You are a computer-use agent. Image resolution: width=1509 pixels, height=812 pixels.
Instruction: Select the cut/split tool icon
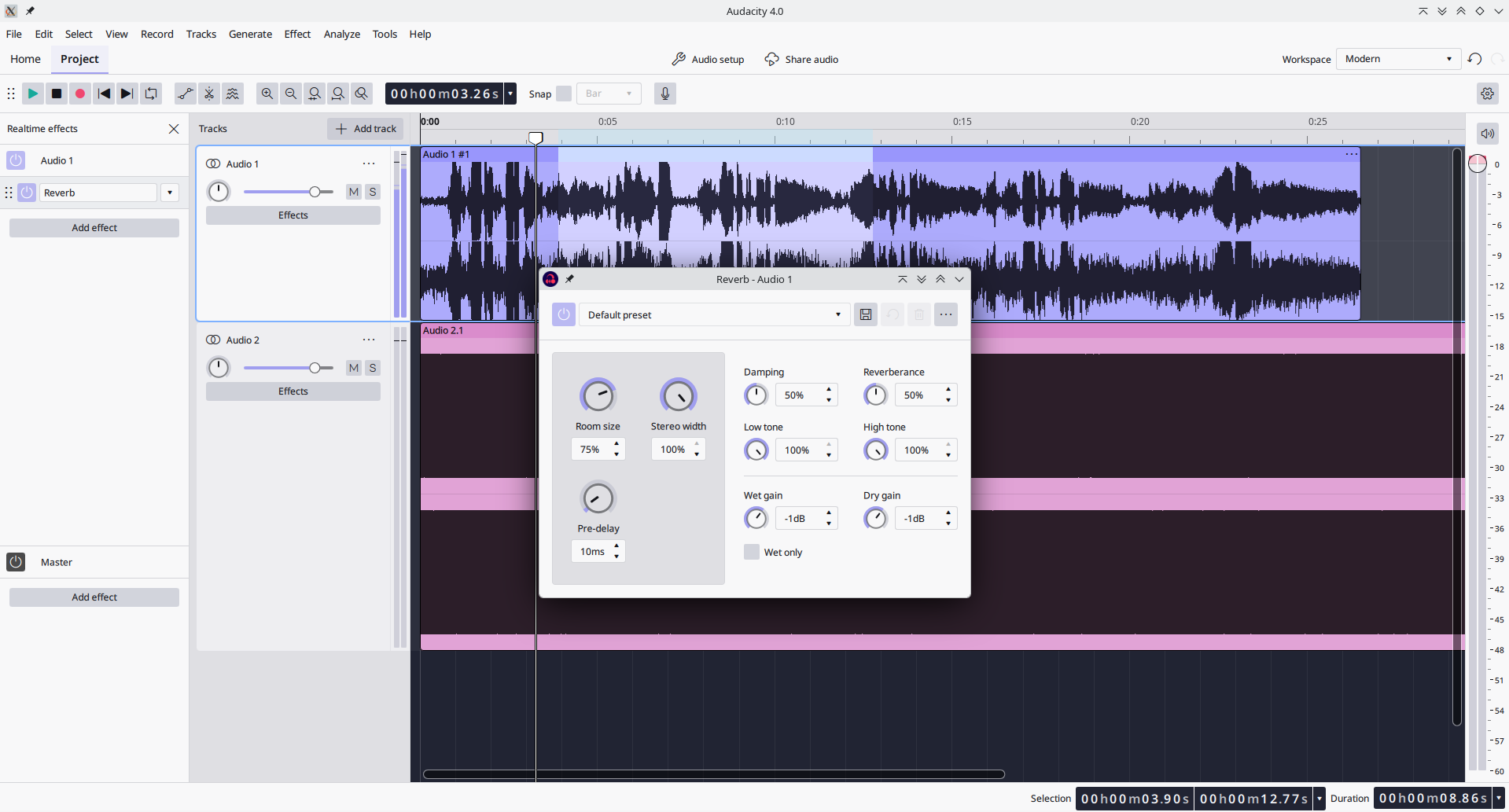209,94
